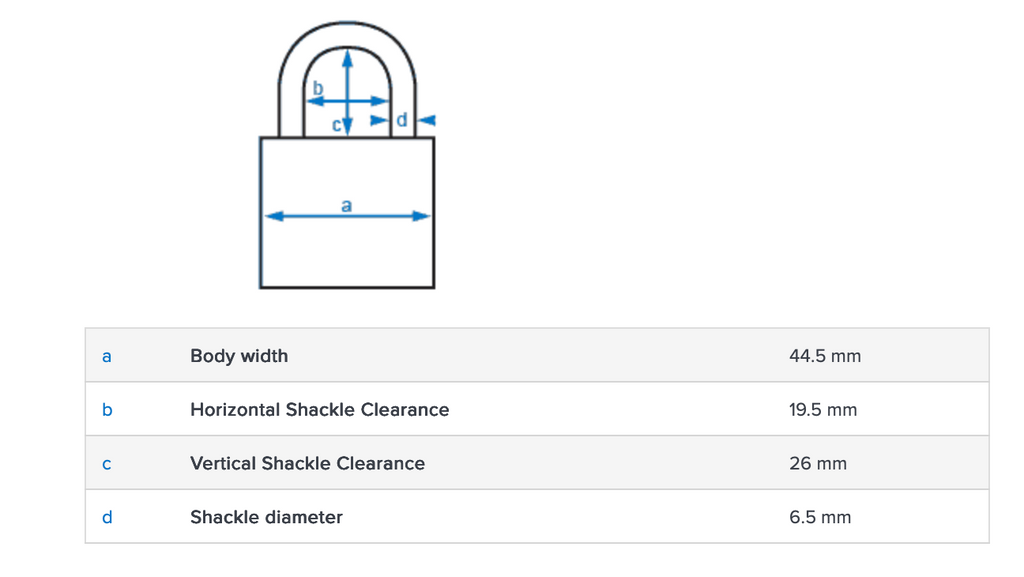Image resolution: width=1024 pixels, height=577 pixels.
Task: Click the 'b' label inside the shackle
Action: (x=318, y=89)
